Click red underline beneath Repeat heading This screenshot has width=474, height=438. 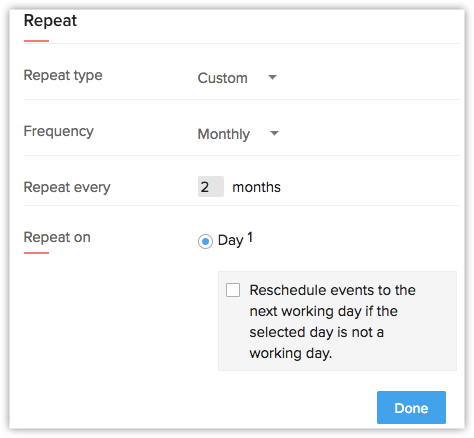click(x=36, y=41)
